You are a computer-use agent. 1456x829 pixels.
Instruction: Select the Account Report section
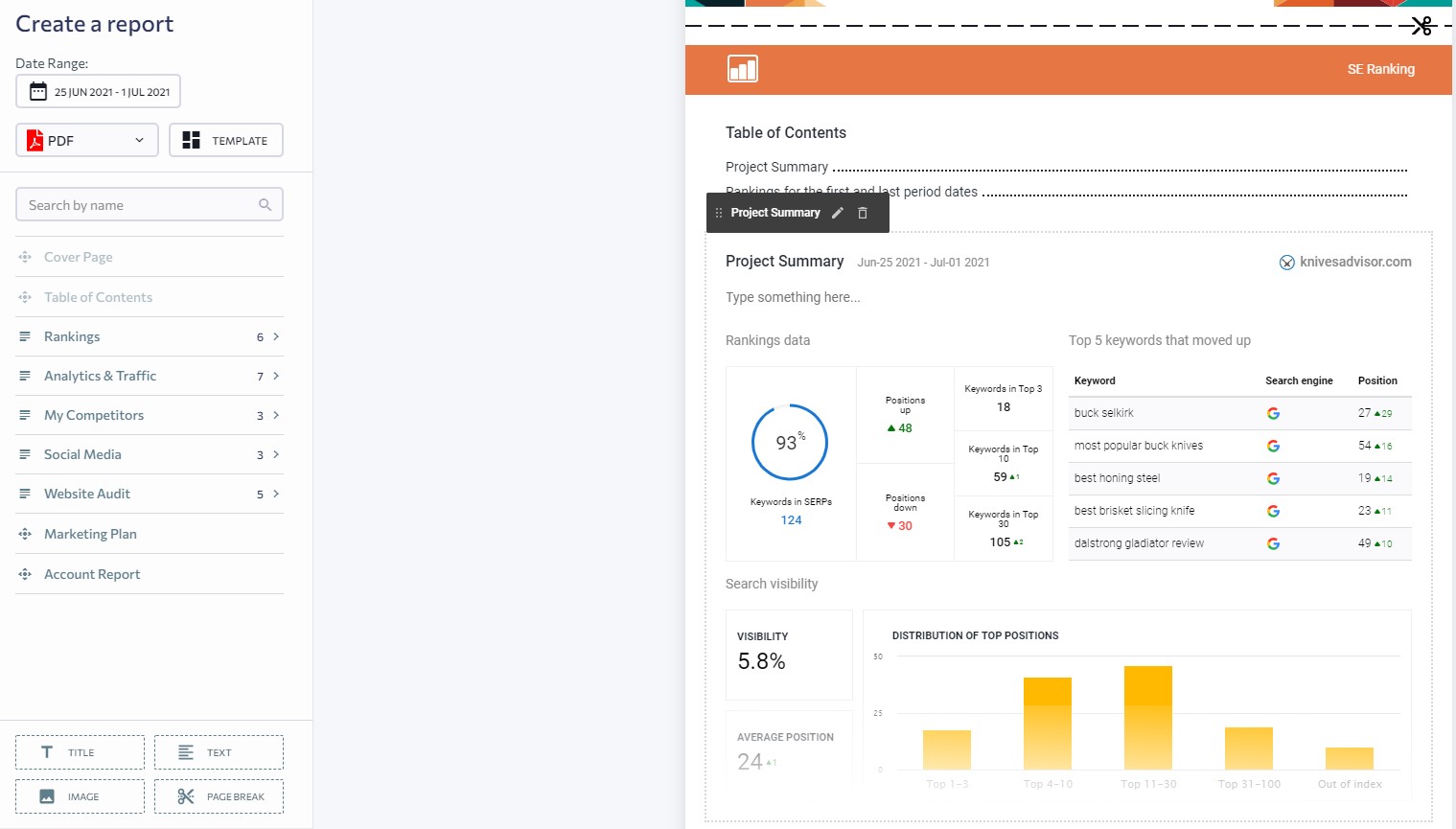click(92, 573)
